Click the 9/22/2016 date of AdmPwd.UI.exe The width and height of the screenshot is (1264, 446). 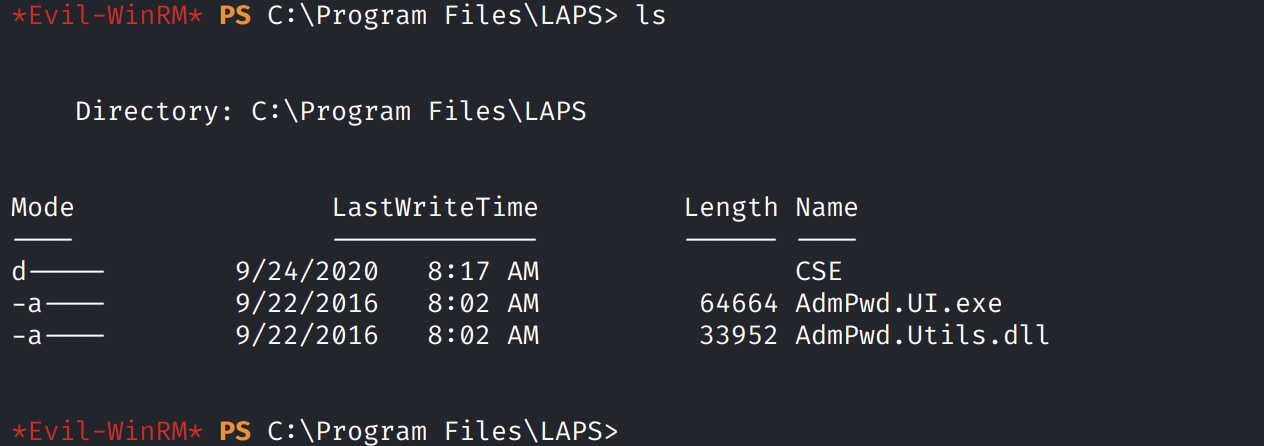(x=307, y=303)
